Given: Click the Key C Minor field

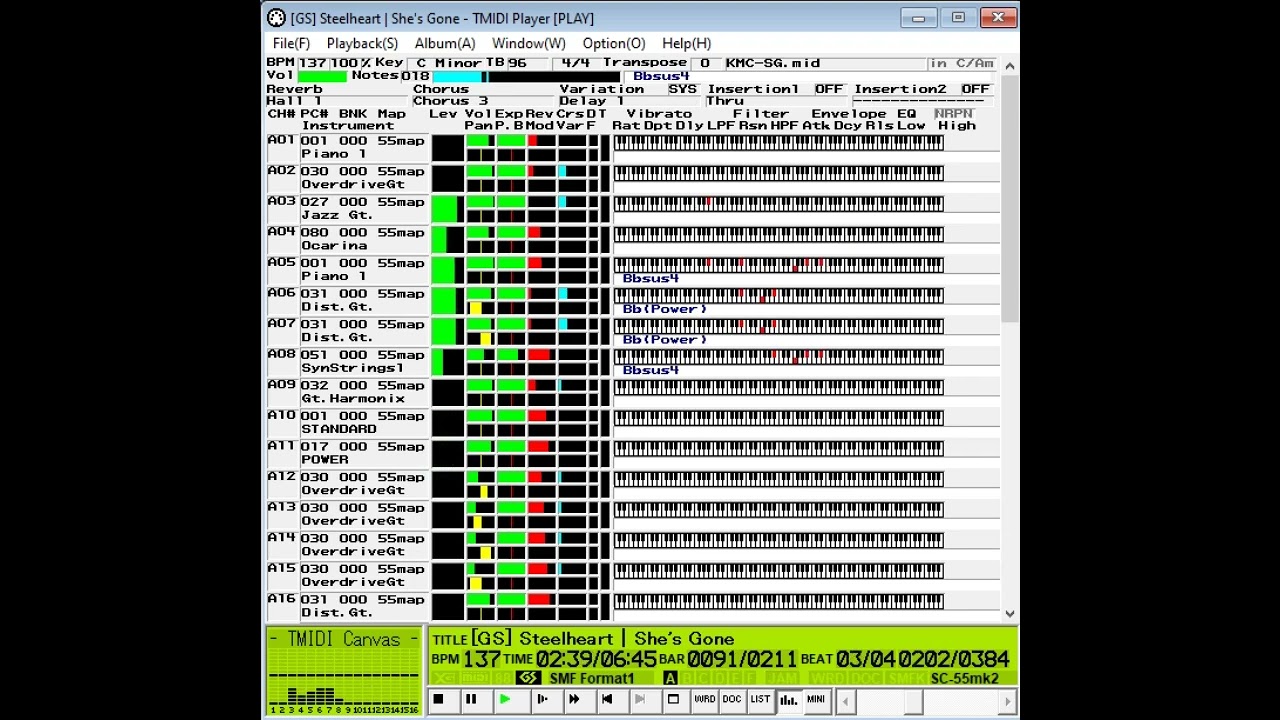Looking at the screenshot, I should click(445, 63).
